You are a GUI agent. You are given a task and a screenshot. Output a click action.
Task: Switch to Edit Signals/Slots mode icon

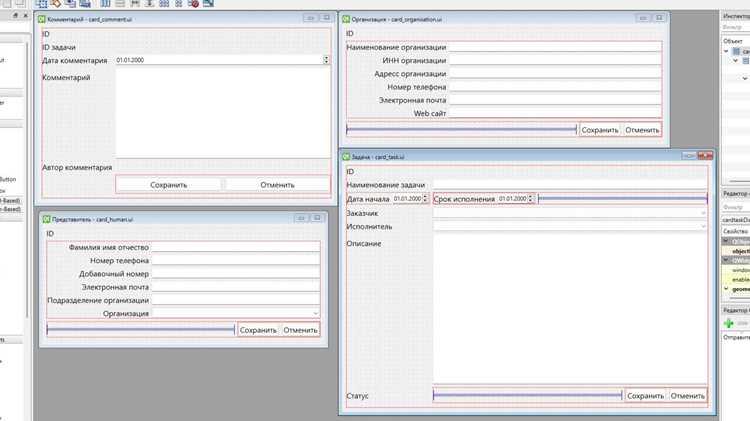tap(56, 3)
